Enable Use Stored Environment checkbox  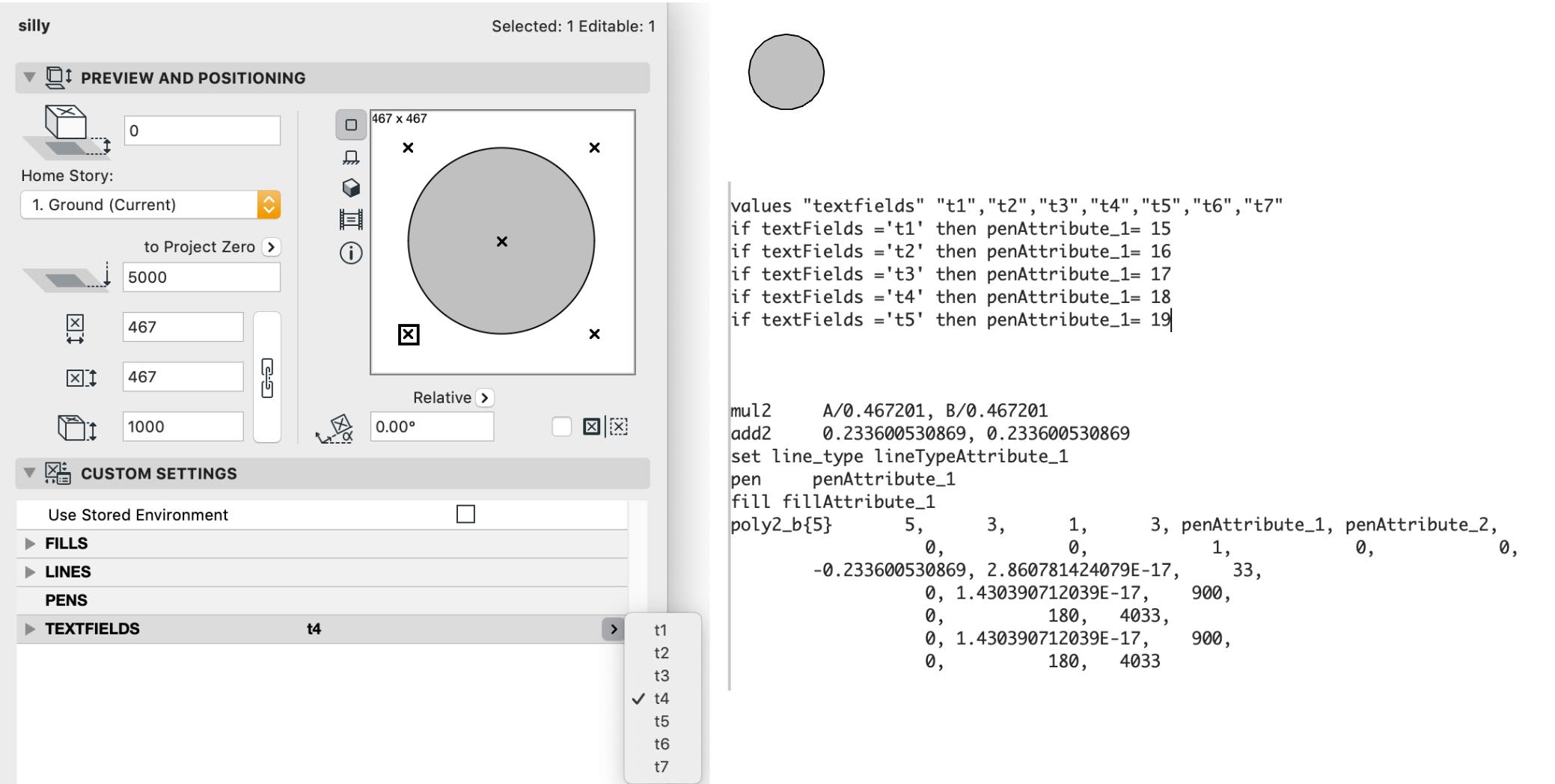[x=465, y=514]
